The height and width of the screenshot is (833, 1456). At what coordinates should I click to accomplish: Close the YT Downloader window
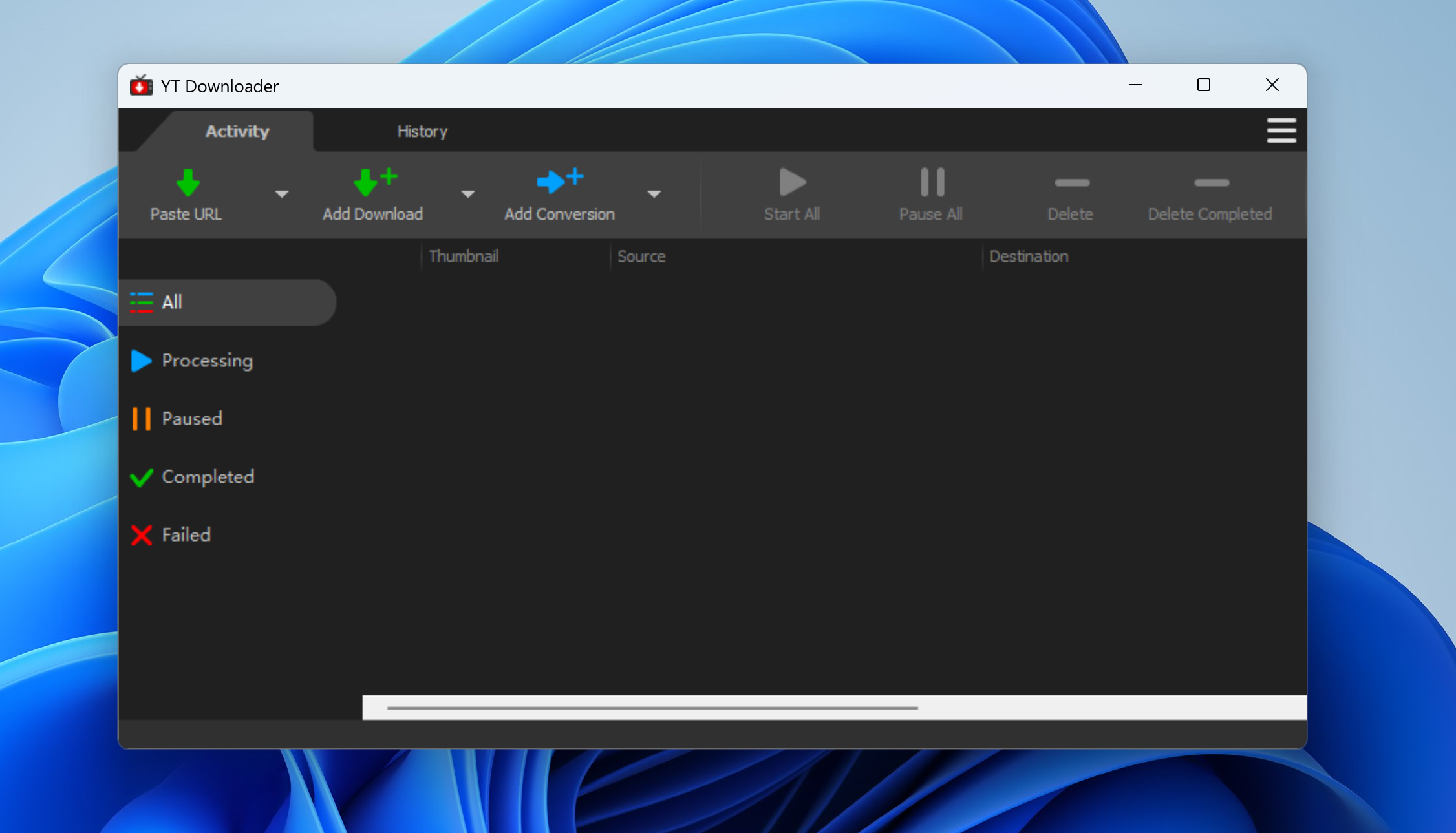pyautogui.click(x=1272, y=85)
